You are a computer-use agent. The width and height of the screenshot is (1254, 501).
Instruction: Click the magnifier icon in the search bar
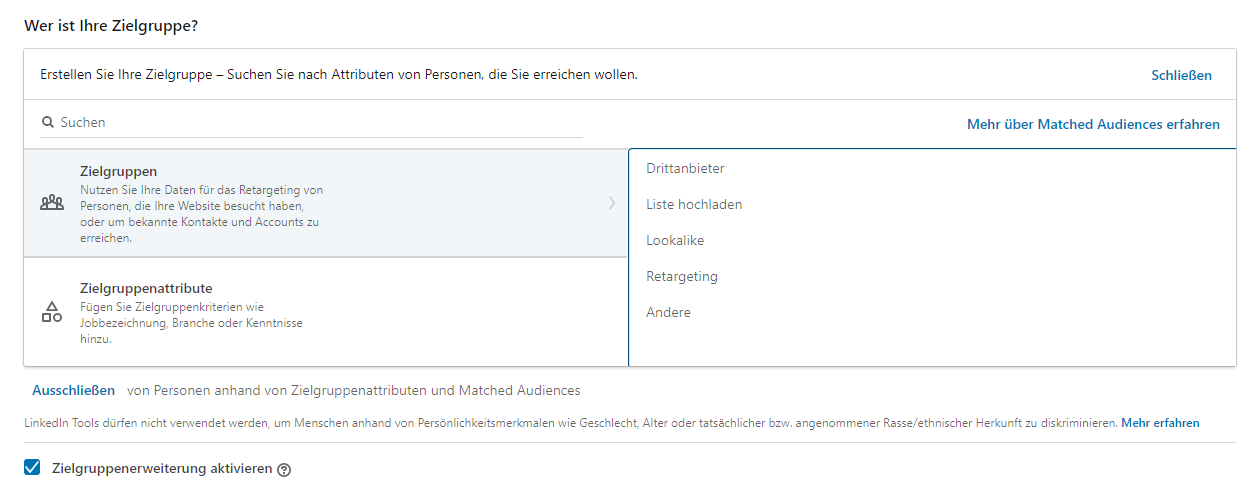tap(47, 123)
